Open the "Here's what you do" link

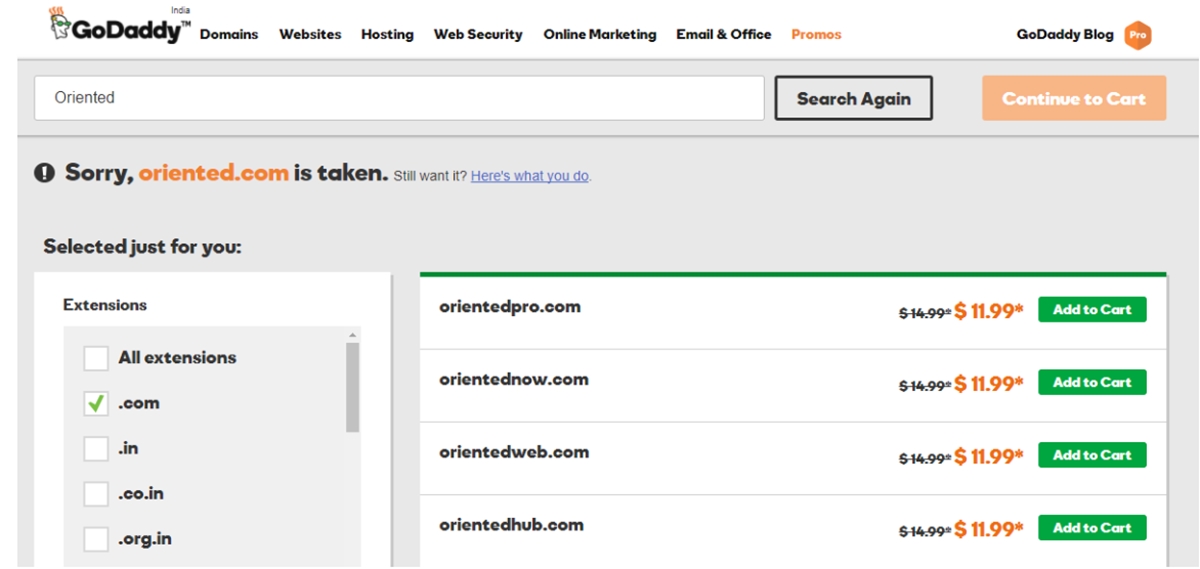(x=530, y=176)
